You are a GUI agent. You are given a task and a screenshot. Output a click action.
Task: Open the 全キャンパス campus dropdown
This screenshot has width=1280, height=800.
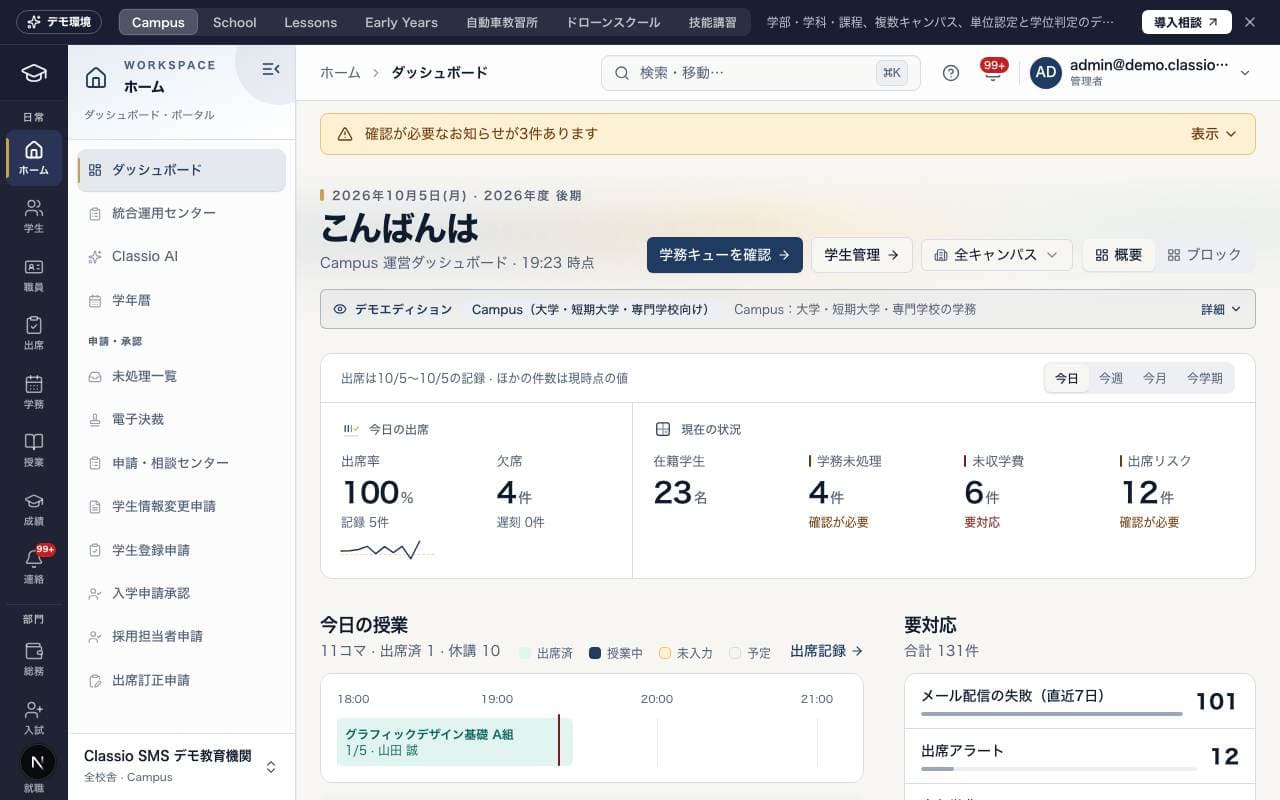coord(996,255)
